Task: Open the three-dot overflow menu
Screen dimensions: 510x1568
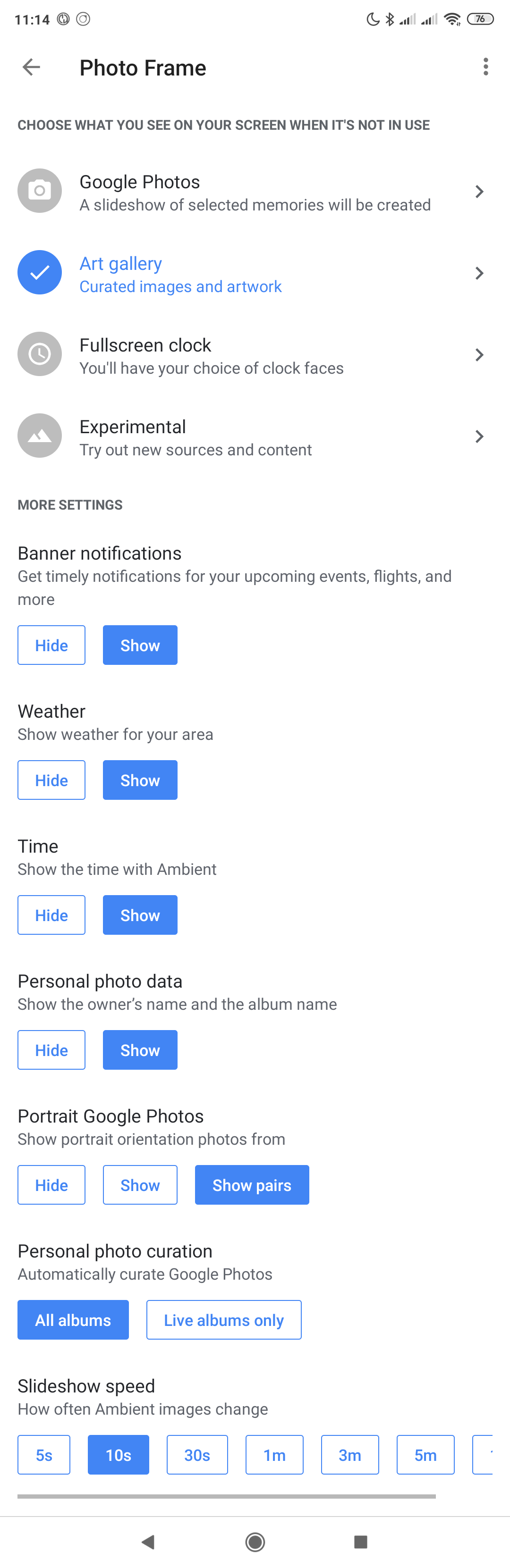Action: 485,67
